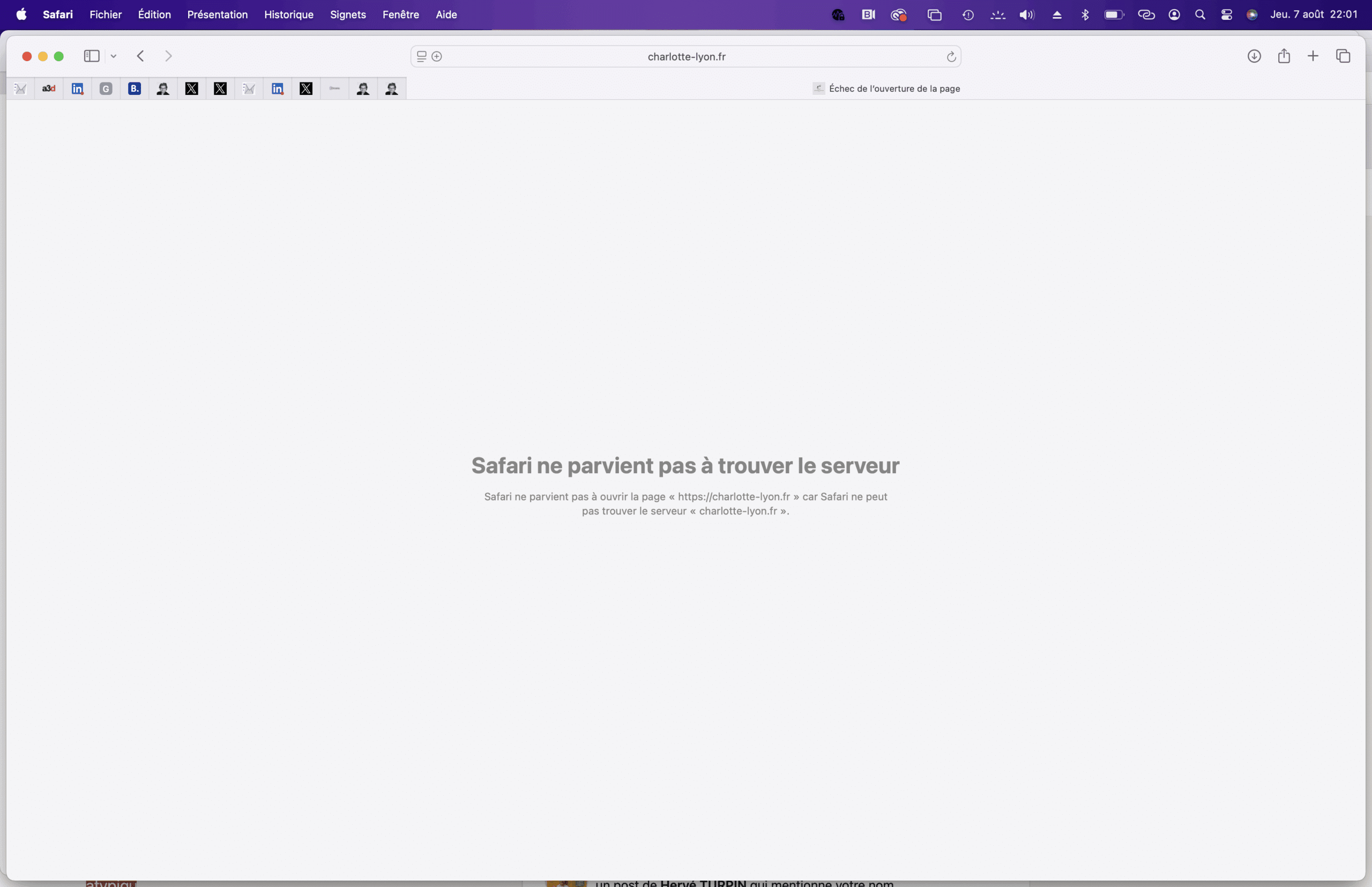The image size is (1372, 887).
Task: Switch to the blue B. pinned tab
Action: pos(134,88)
